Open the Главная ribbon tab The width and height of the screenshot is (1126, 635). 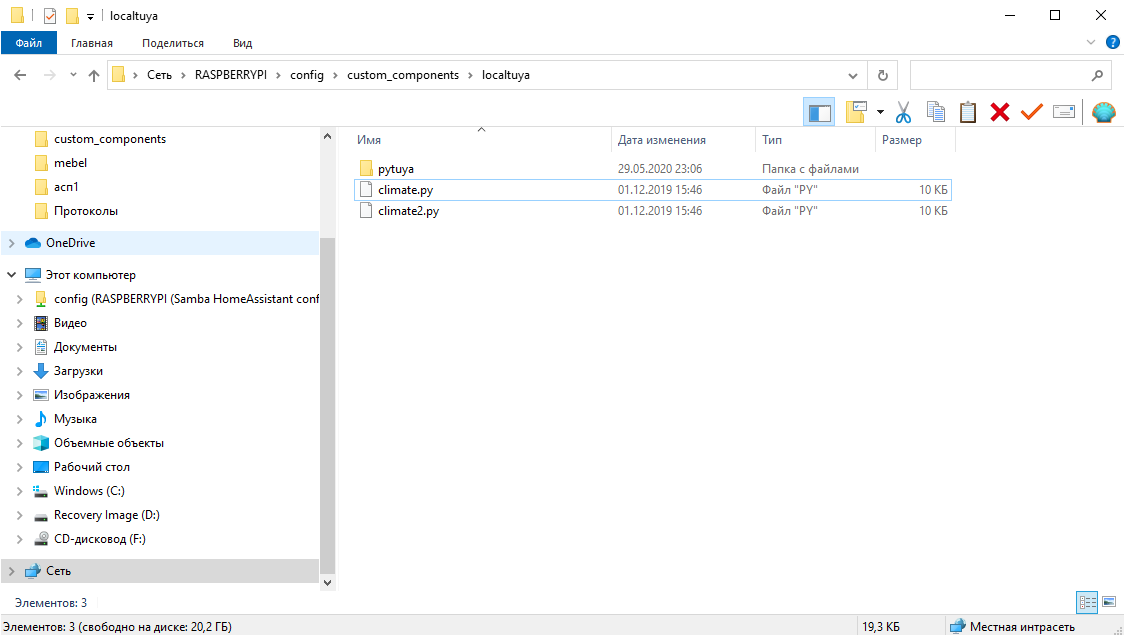(x=92, y=43)
